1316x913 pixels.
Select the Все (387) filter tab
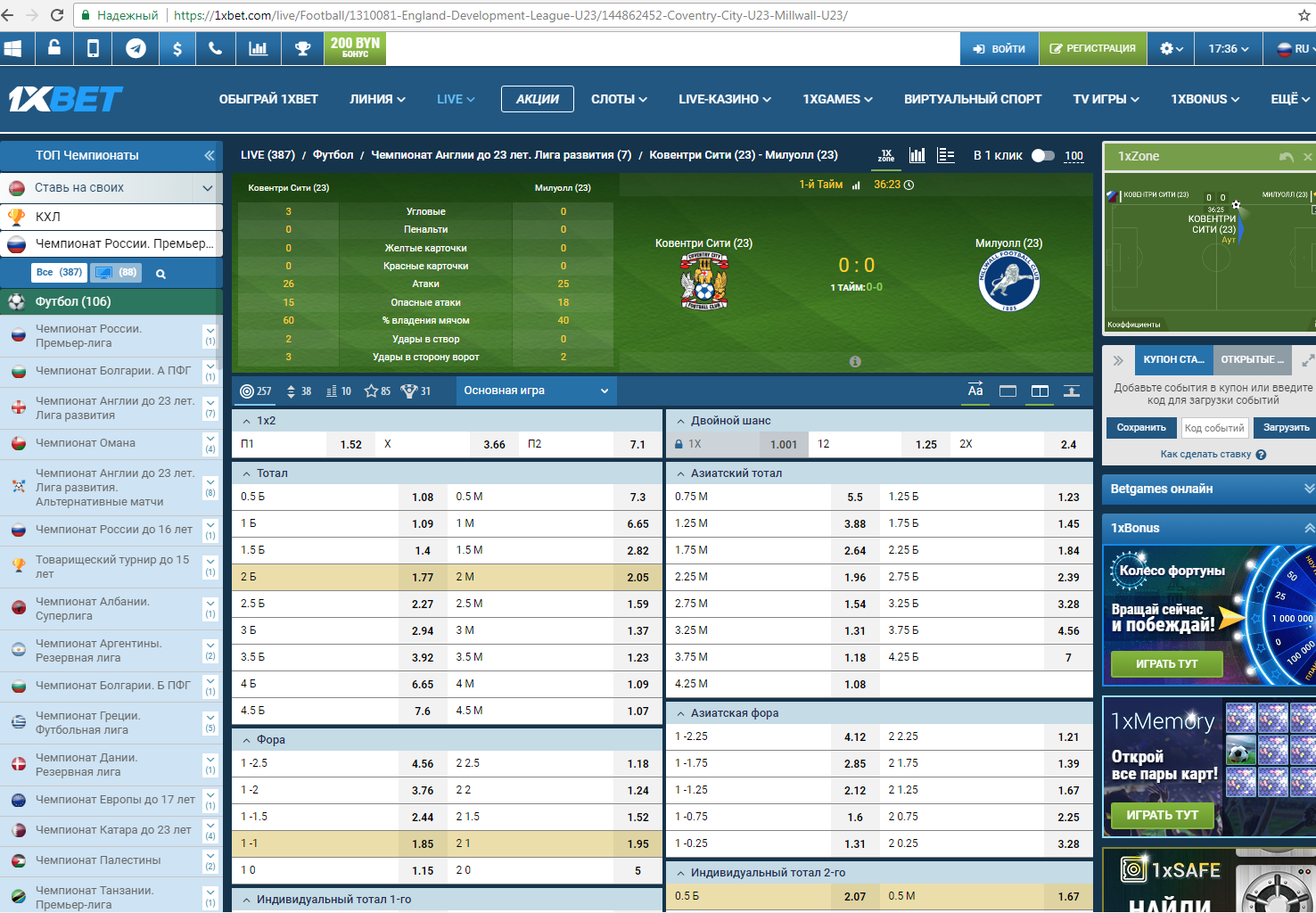coord(60,273)
